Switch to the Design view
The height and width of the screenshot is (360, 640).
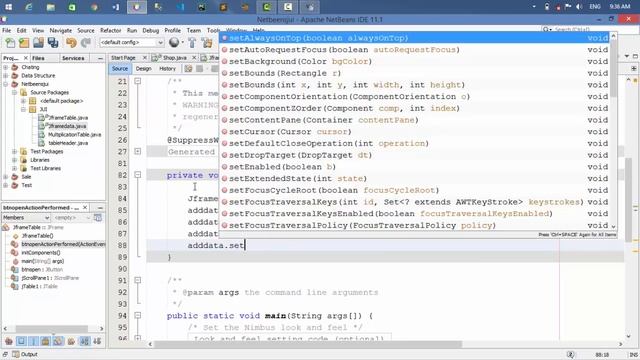tap(143, 69)
